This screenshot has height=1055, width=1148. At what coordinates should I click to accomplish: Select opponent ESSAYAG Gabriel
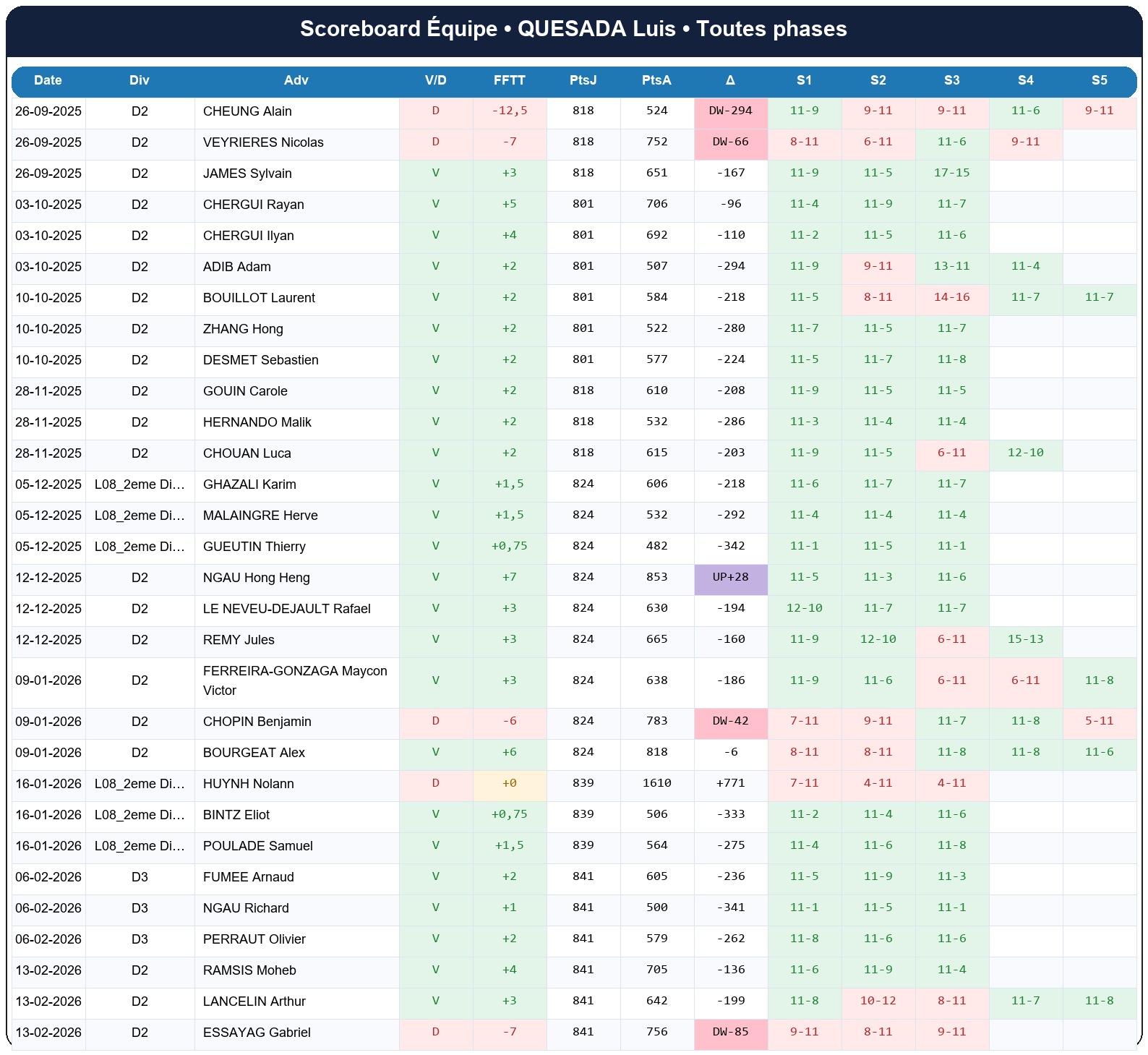pos(257,1033)
